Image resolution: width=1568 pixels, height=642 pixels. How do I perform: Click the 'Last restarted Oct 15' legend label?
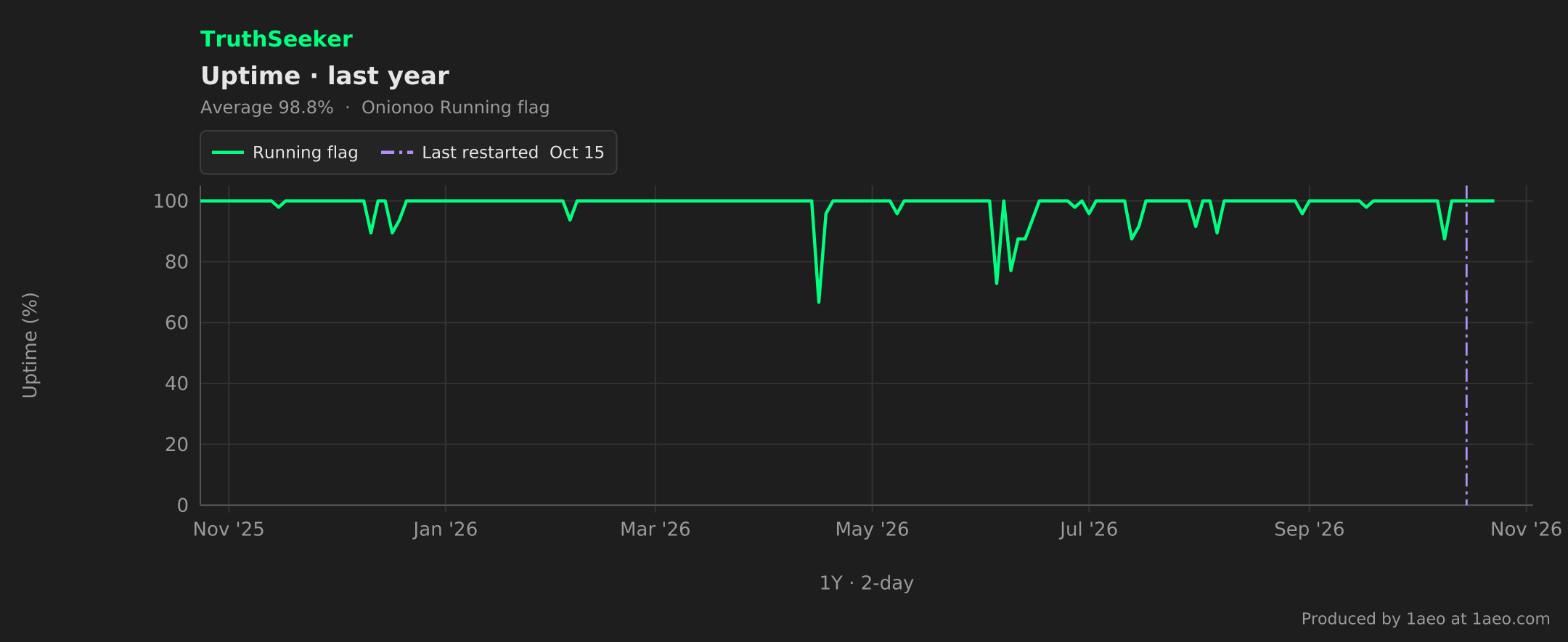tap(513, 153)
